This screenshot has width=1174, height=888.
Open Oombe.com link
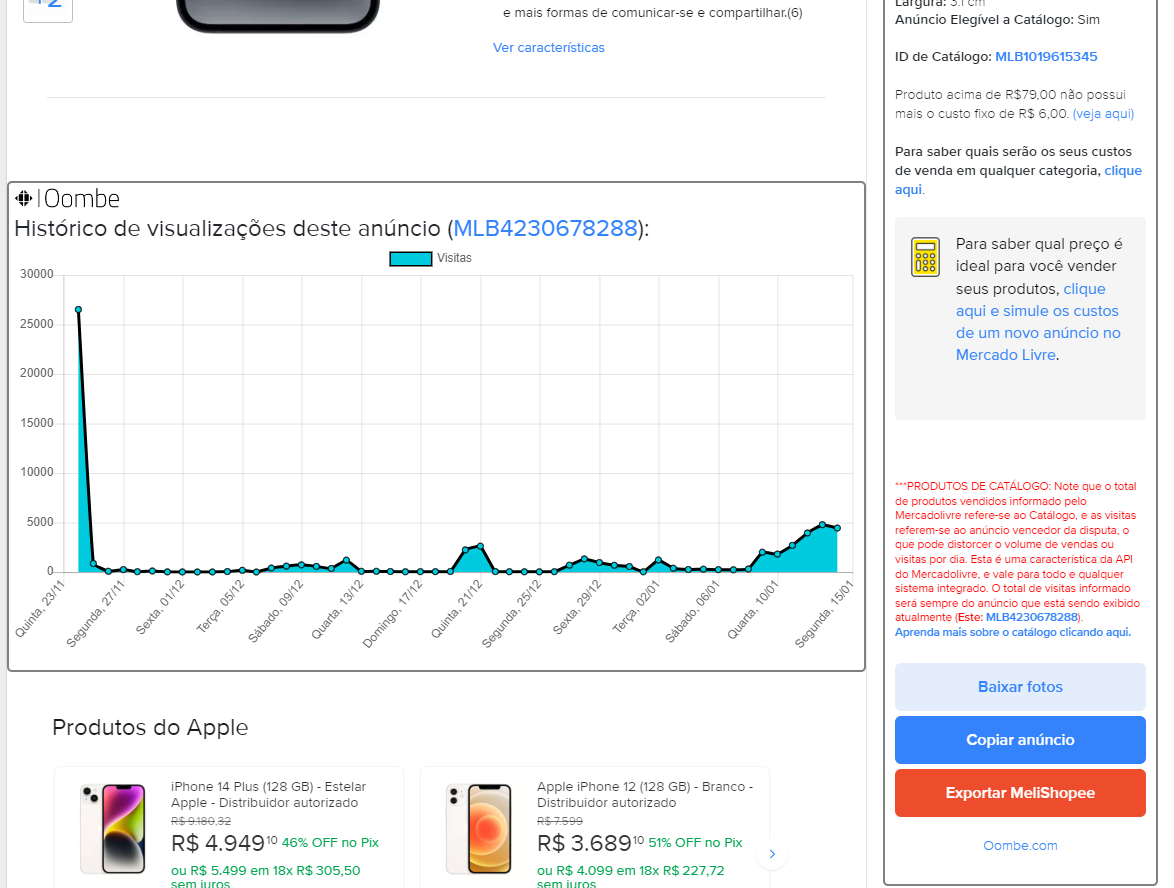coord(1020,845)
